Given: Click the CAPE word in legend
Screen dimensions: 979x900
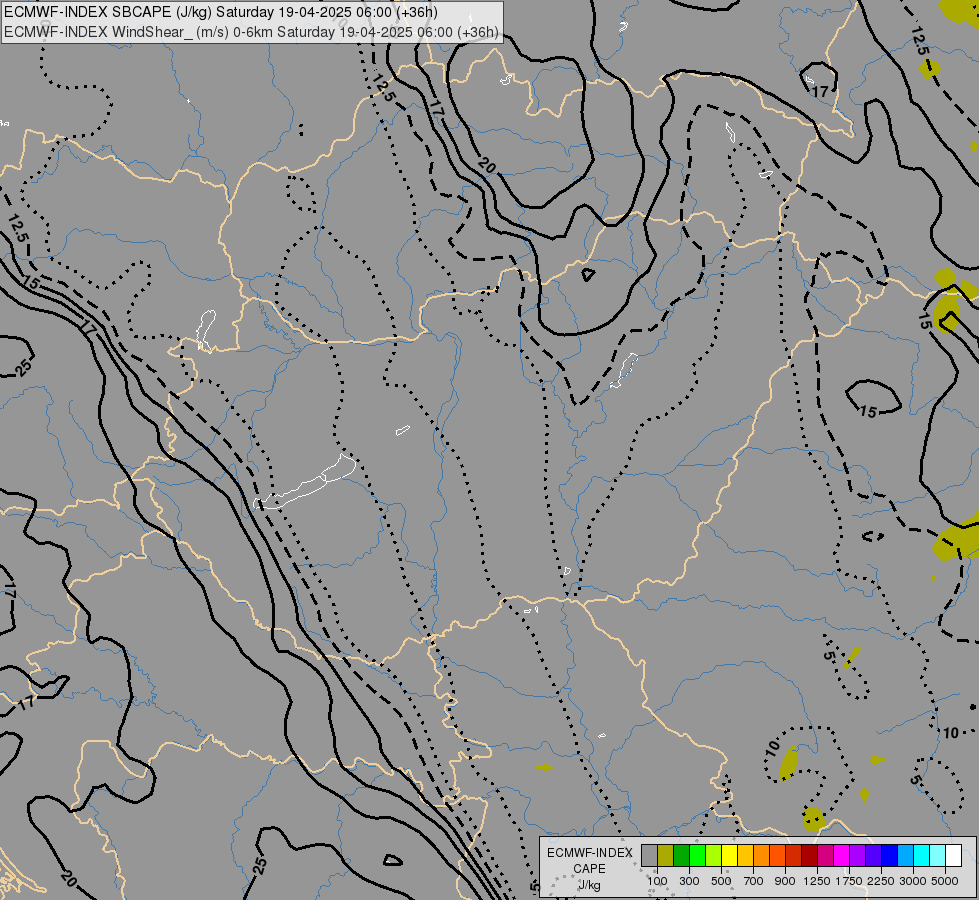Looking at the screenshot, I should [589, 869].
